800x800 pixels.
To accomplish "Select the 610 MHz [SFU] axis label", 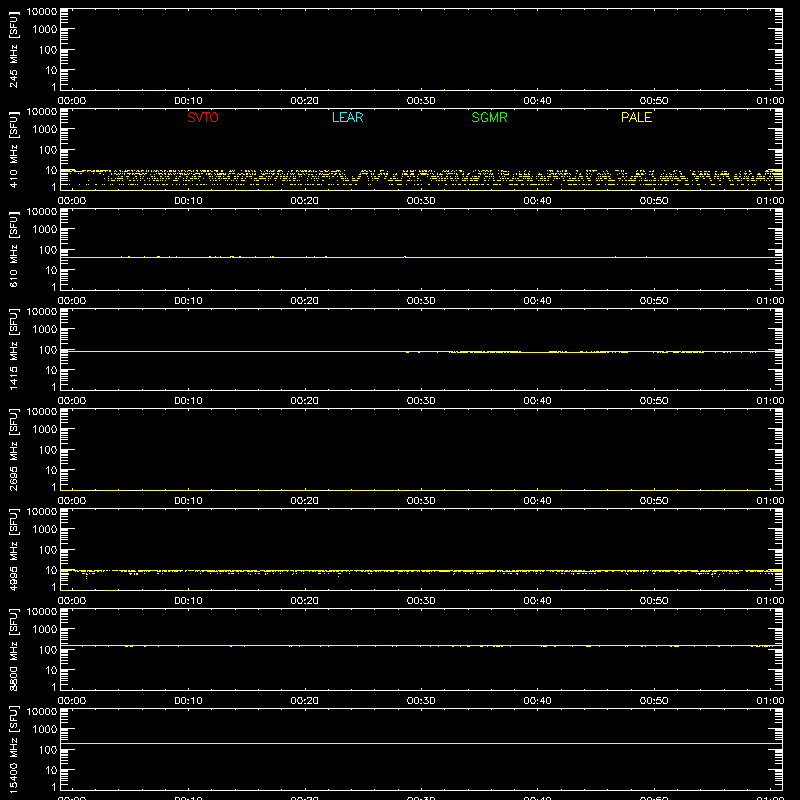I will coord(14,249).
